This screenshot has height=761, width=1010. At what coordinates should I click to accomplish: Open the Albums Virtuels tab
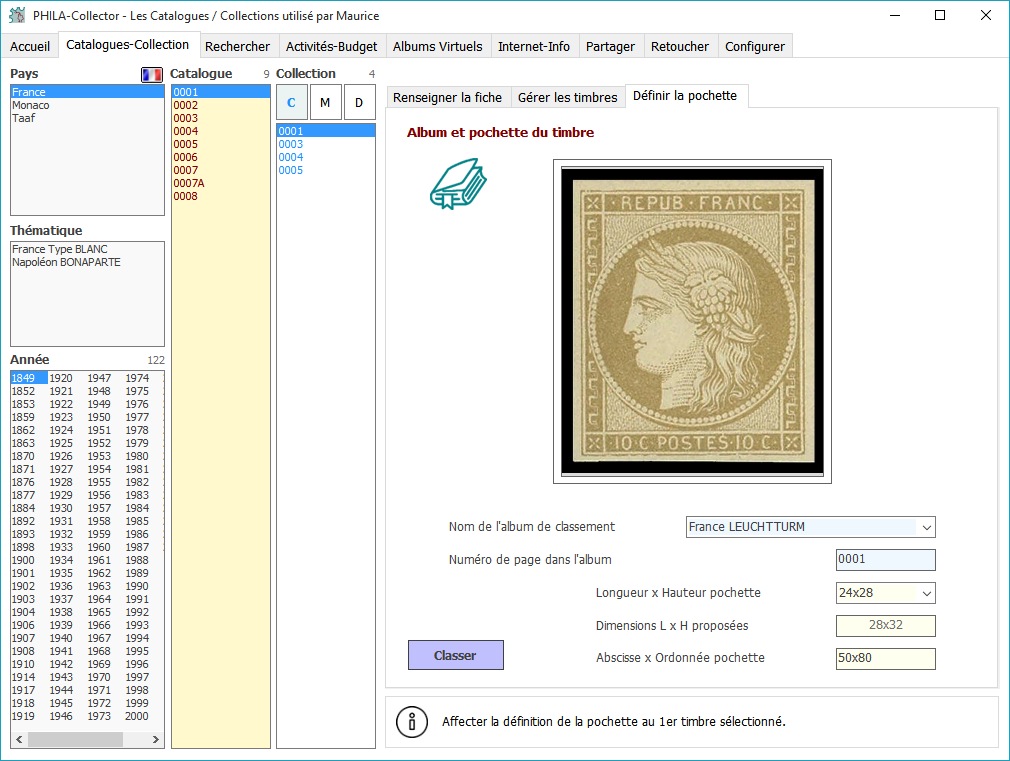[x=437, y=46]
